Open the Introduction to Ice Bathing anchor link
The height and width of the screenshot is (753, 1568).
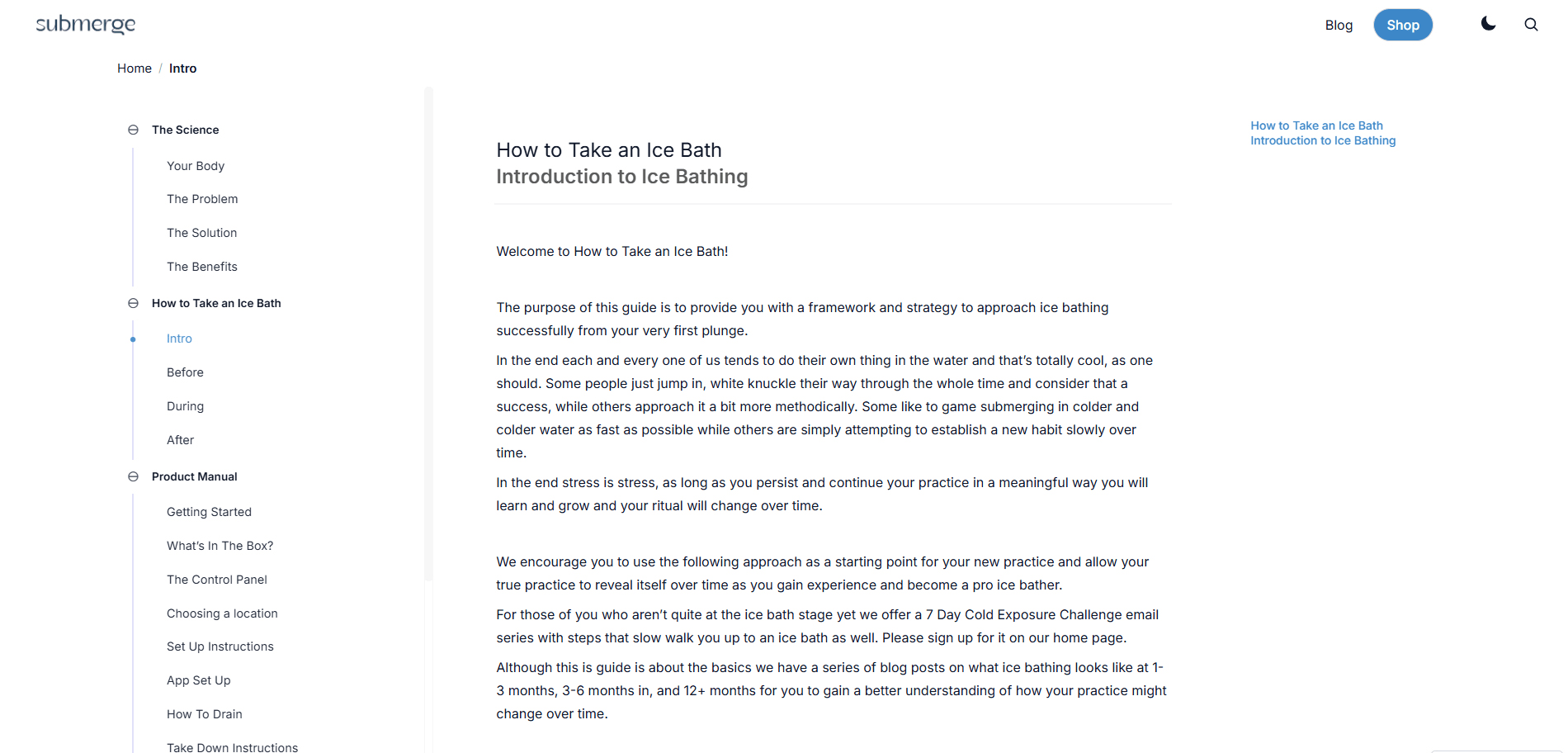pyautogui.click(x=1323, y=140)
